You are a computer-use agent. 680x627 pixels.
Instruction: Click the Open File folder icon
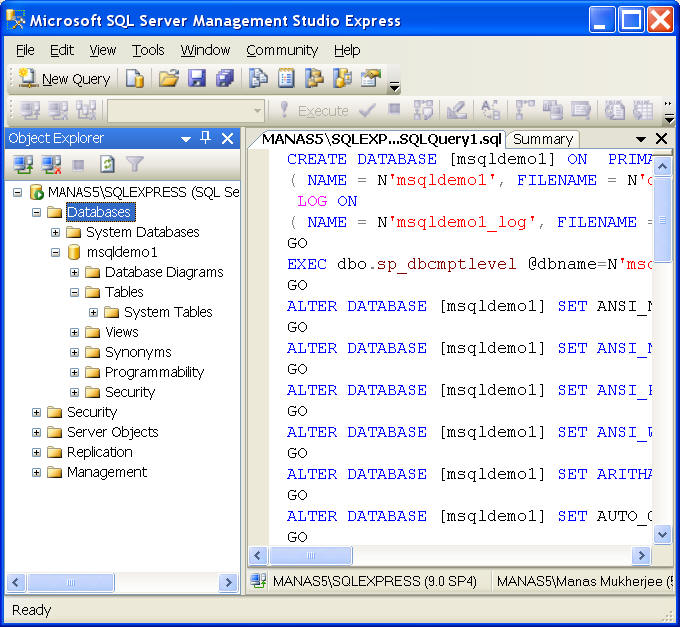coord(169,78)
